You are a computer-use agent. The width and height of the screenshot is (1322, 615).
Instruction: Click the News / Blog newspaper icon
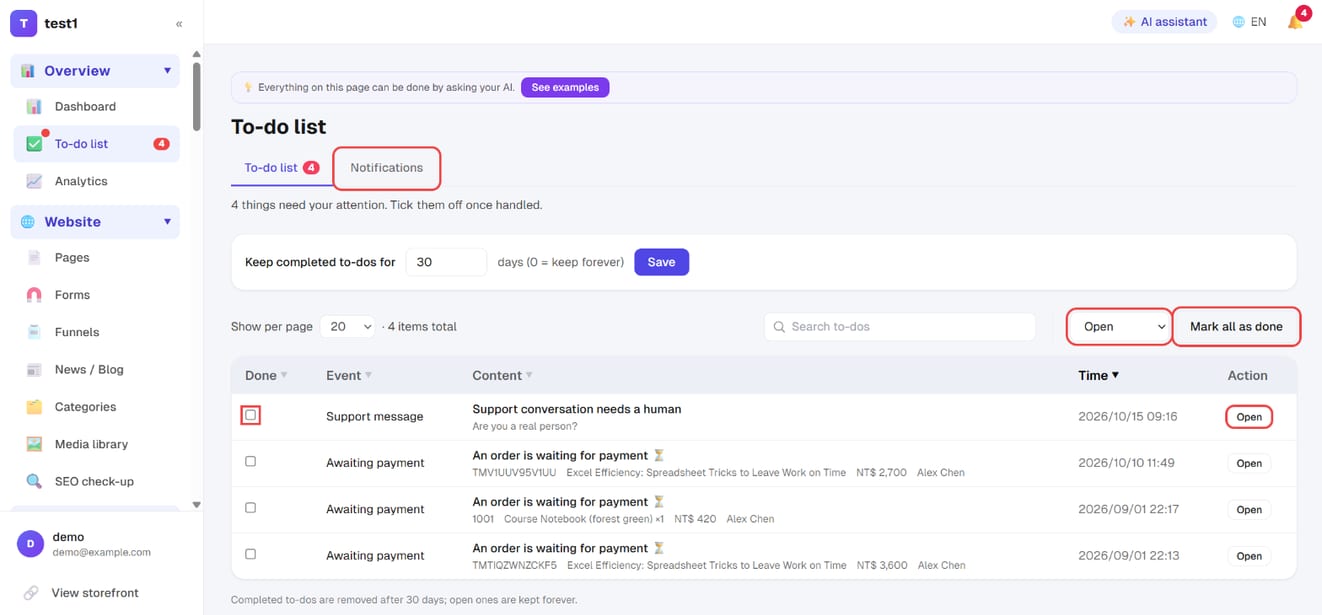(34, 369)
